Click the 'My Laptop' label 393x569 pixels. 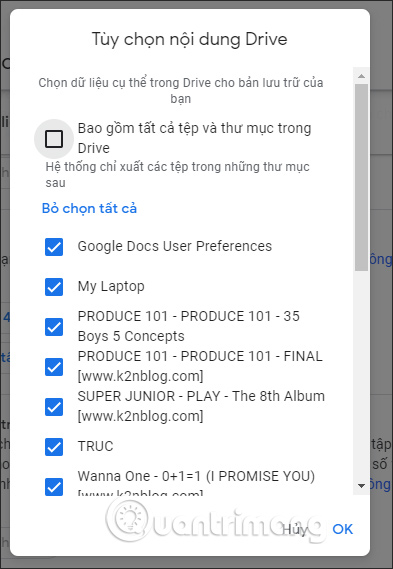point(111,287)
